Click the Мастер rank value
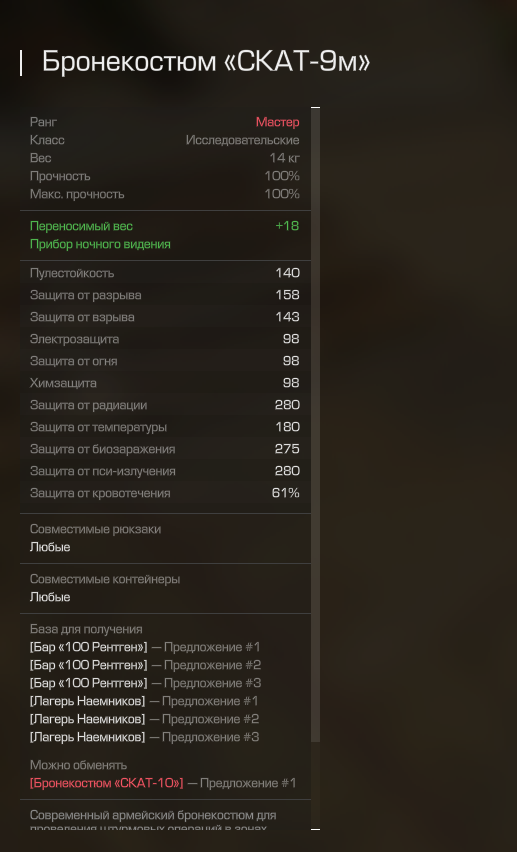 tap(277, 122)
